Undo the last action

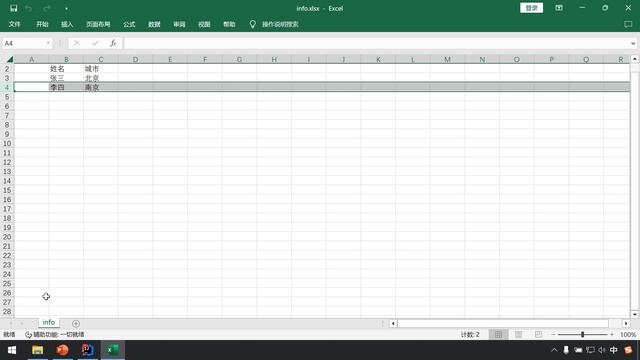pyautogui.click(x=29, y=8)
